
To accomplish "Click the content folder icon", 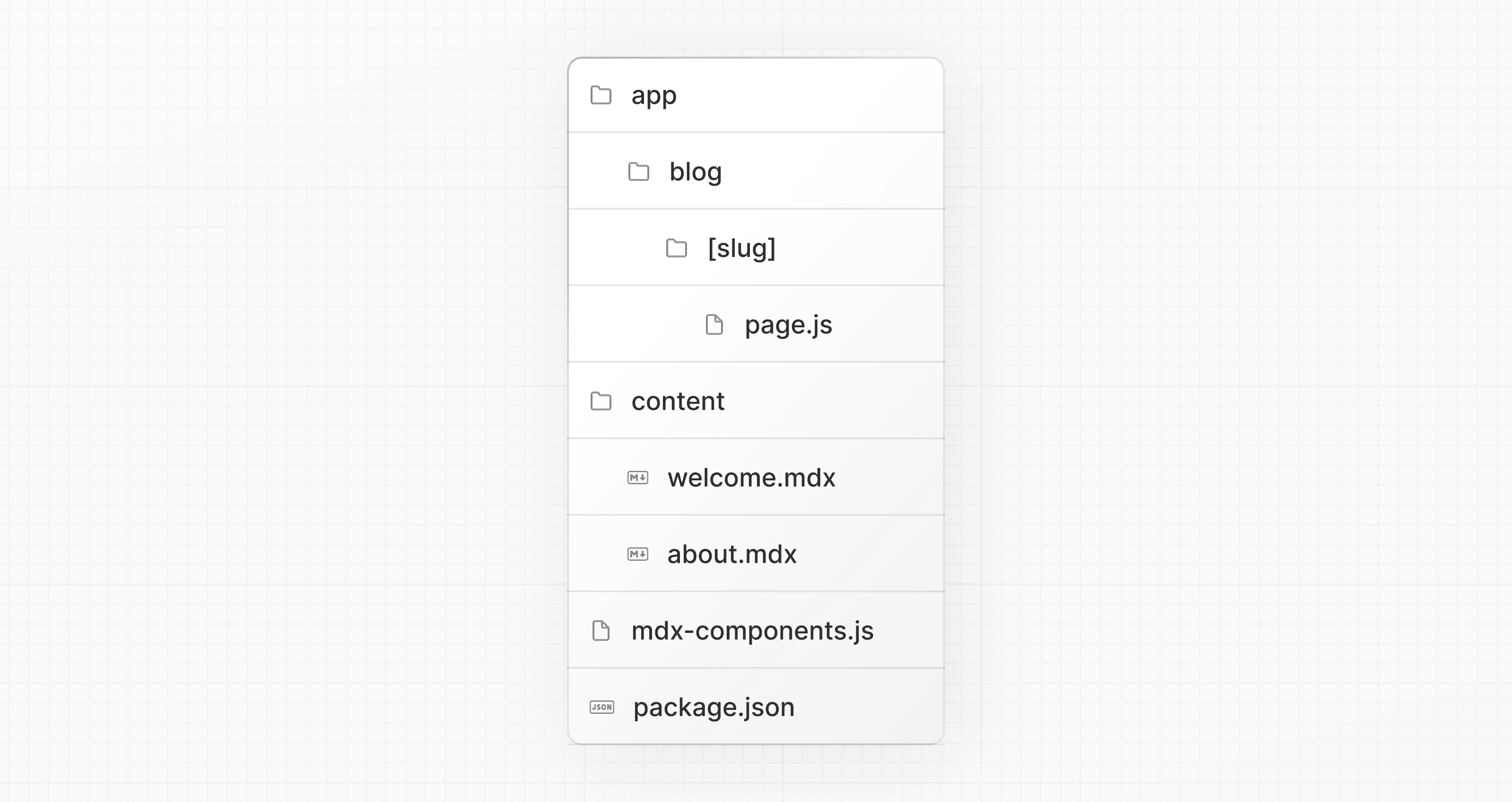I will 602,400.
